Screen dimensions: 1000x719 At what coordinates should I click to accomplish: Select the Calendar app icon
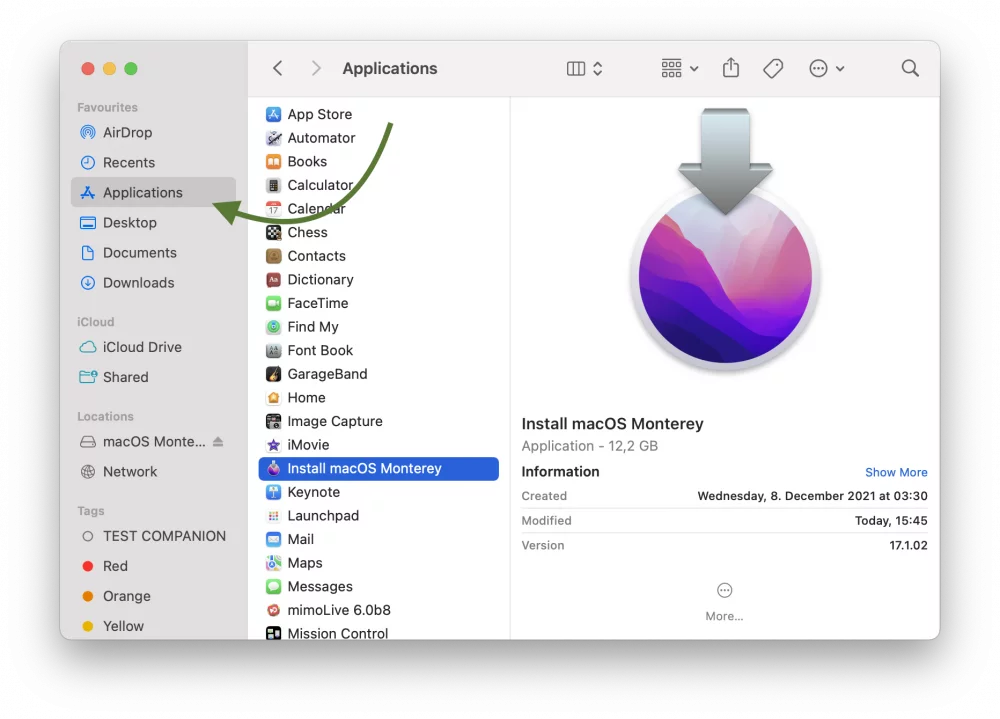tap(274, 209)
